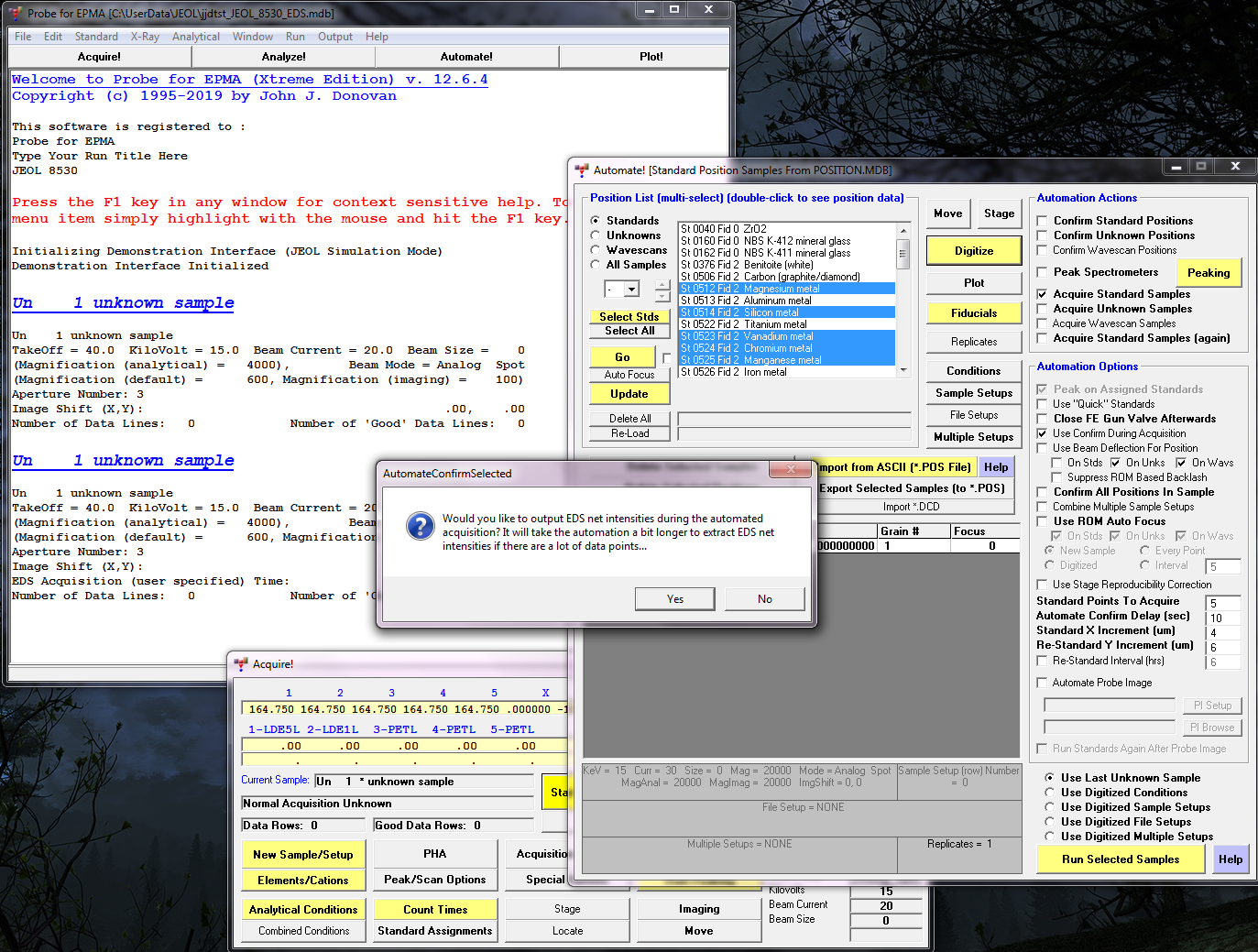Click the position list scroll down arrow
This screenshot has width=1258, height=952.
point(902,370)
